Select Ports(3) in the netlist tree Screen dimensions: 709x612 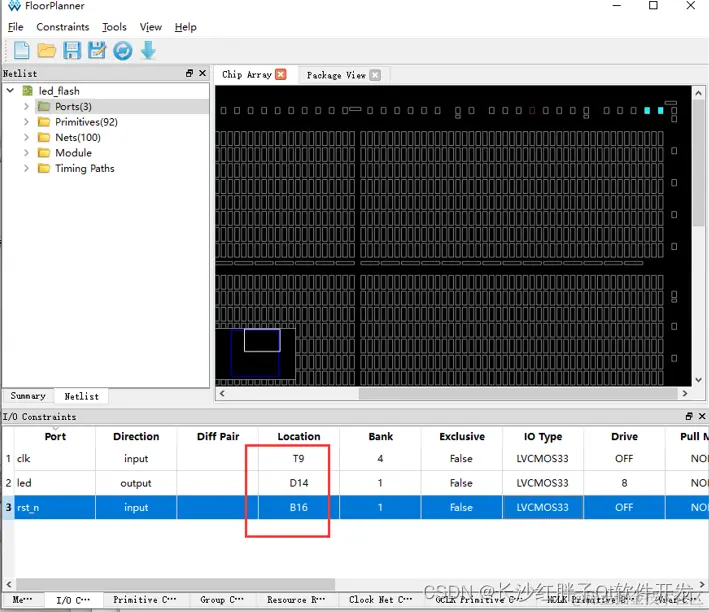tap(73, 107)
